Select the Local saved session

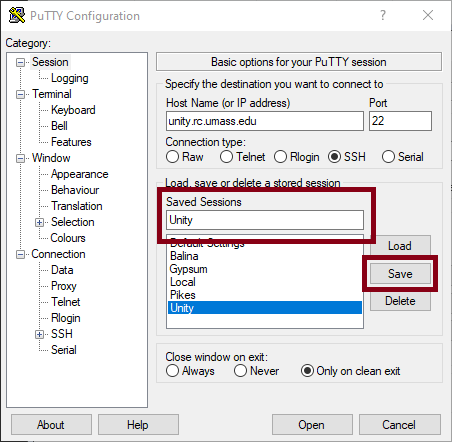265,282
